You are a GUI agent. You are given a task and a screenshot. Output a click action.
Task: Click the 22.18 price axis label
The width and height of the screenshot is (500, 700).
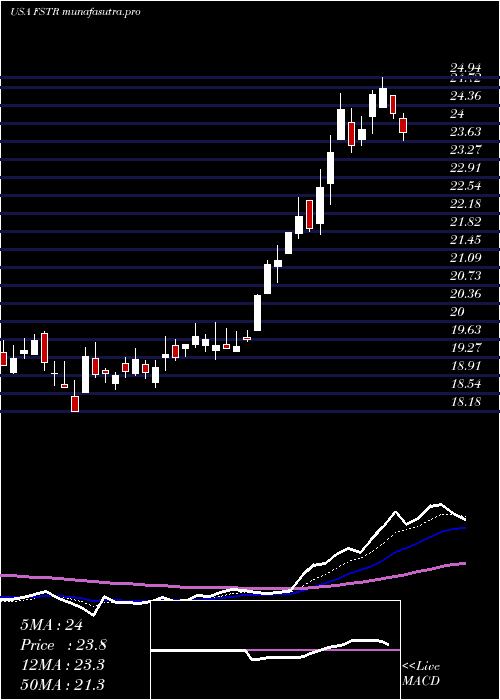[466, 204]
